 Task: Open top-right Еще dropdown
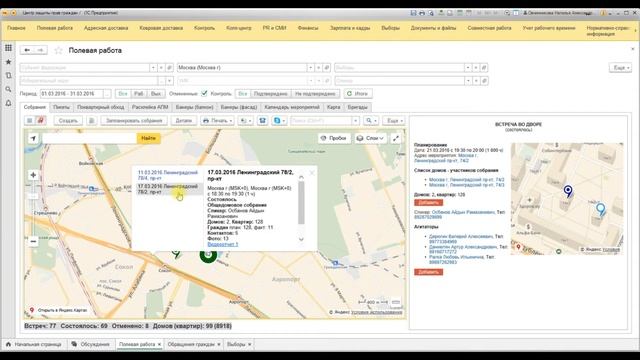pyautogui.click(x=621, y=68)
